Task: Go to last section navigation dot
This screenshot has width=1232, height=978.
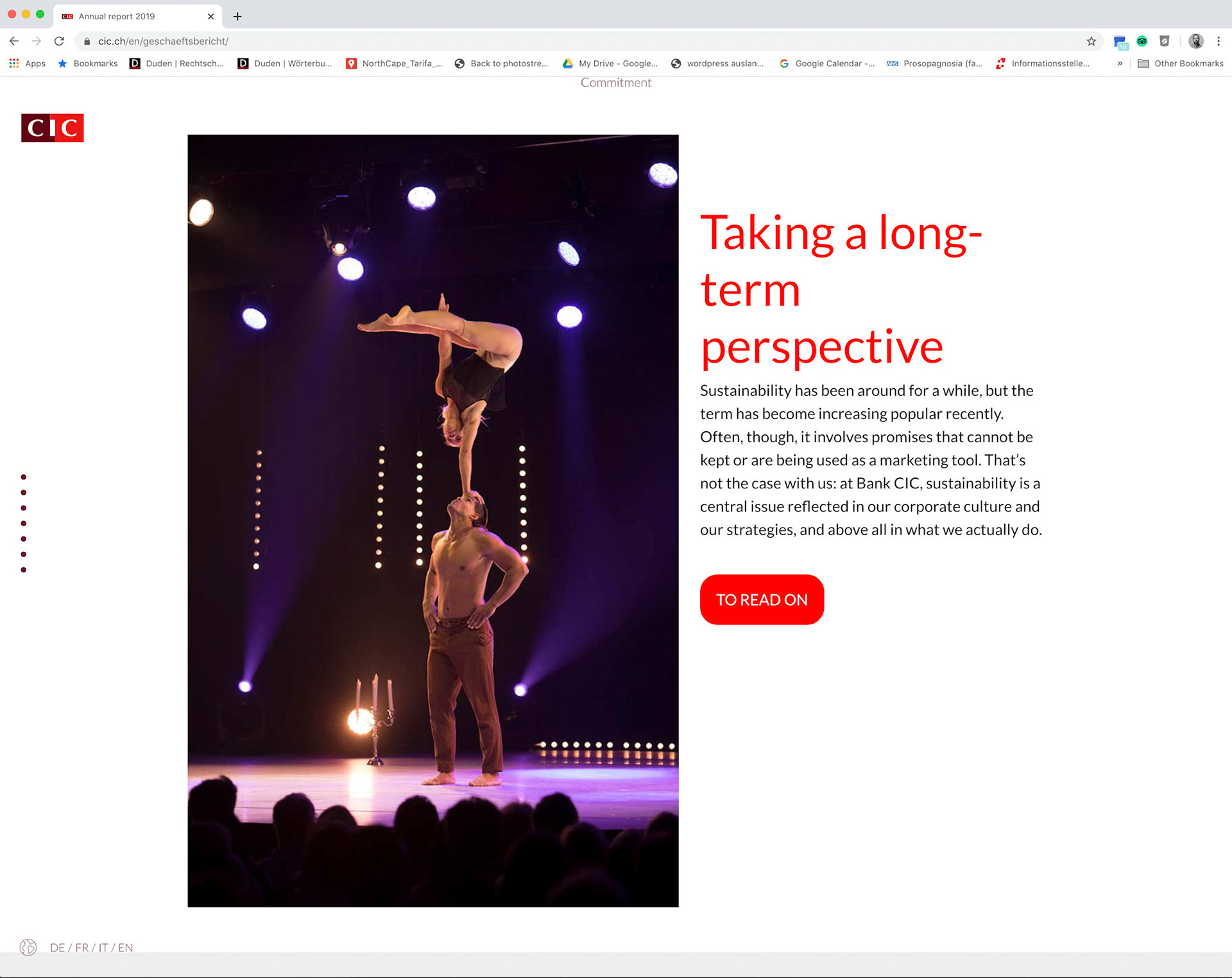Action: coord(24,570)
